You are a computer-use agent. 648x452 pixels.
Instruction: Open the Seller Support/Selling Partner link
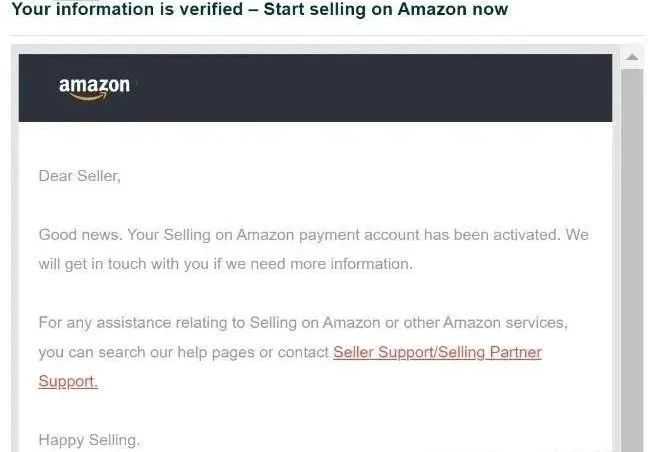(437, 352)
